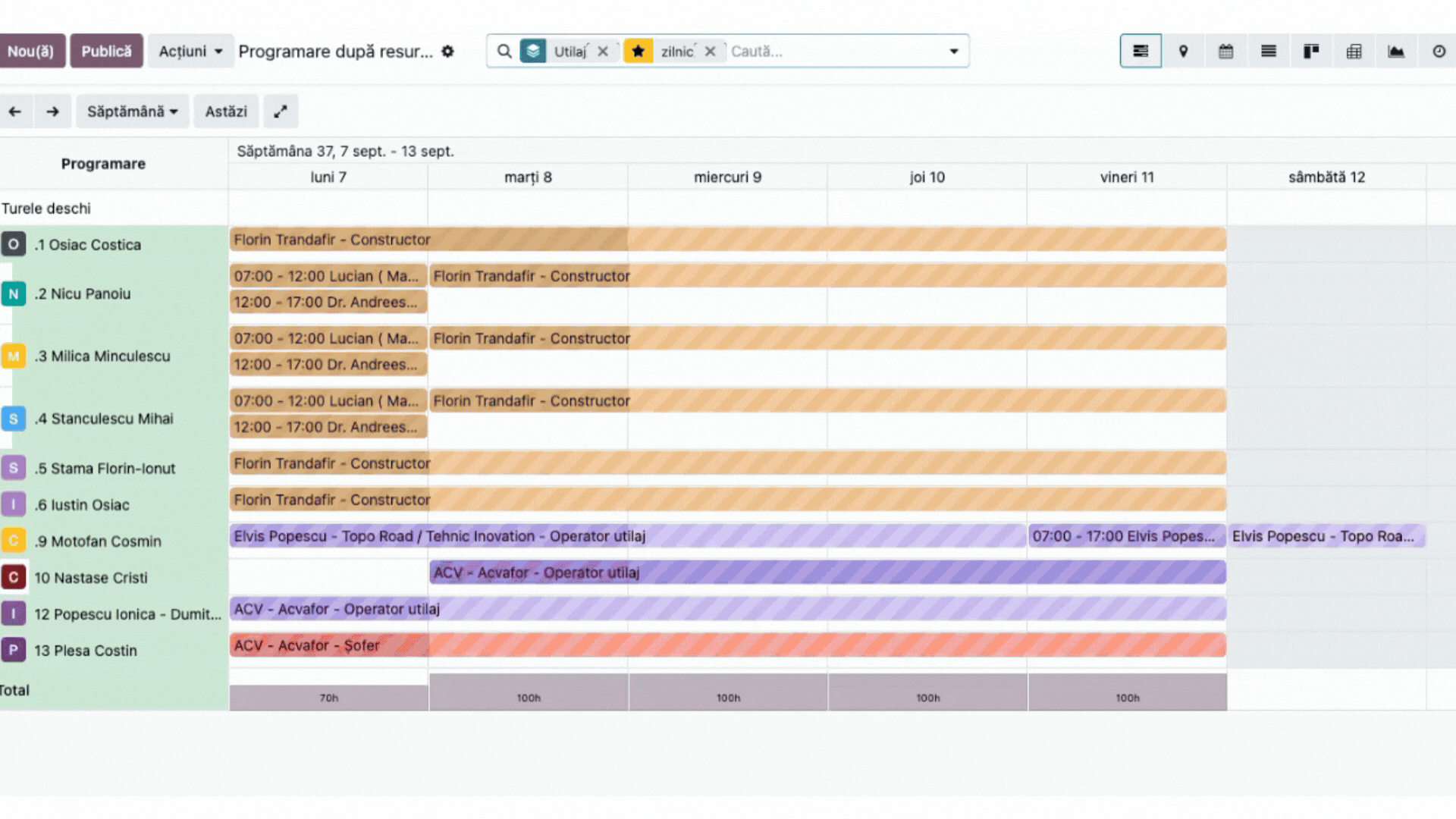Screen dimensions: 1456x819
Task: Open the pivot table view icon
Action: tap(1354, 51)
